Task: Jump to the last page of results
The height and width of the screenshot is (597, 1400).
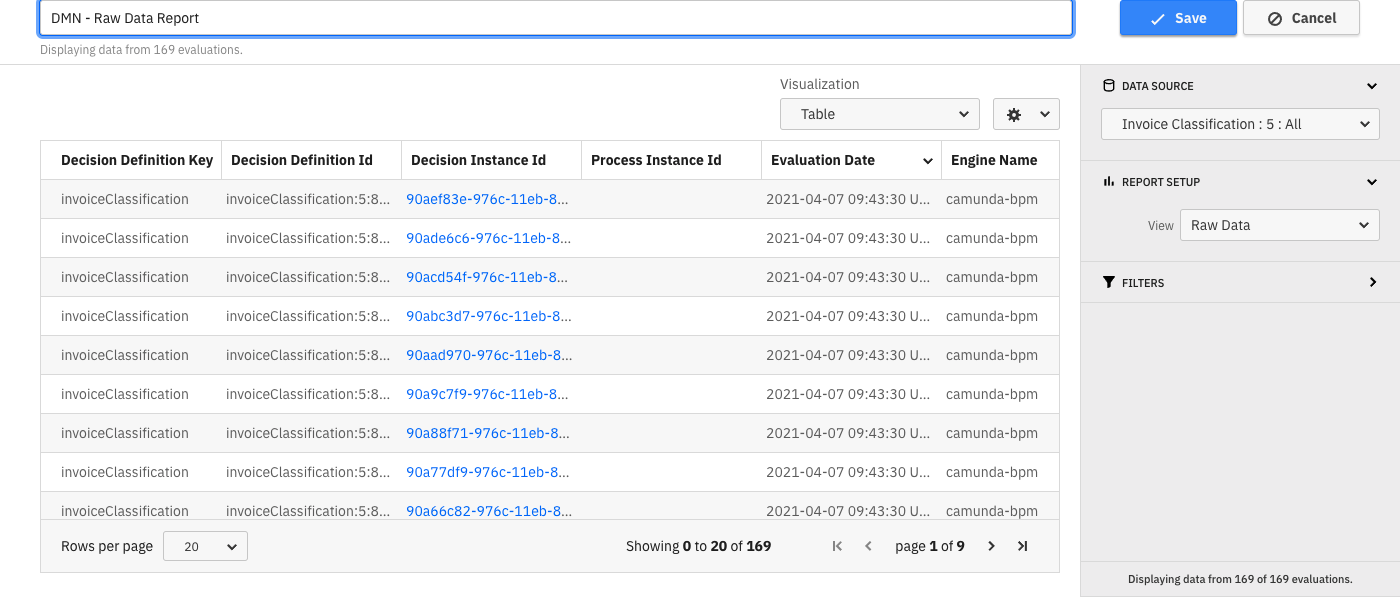Action: pos(1022,546)
